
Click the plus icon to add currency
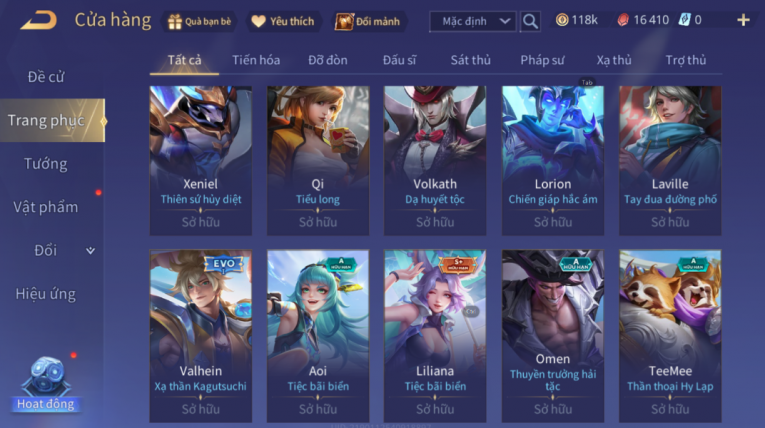click(743, 20)
